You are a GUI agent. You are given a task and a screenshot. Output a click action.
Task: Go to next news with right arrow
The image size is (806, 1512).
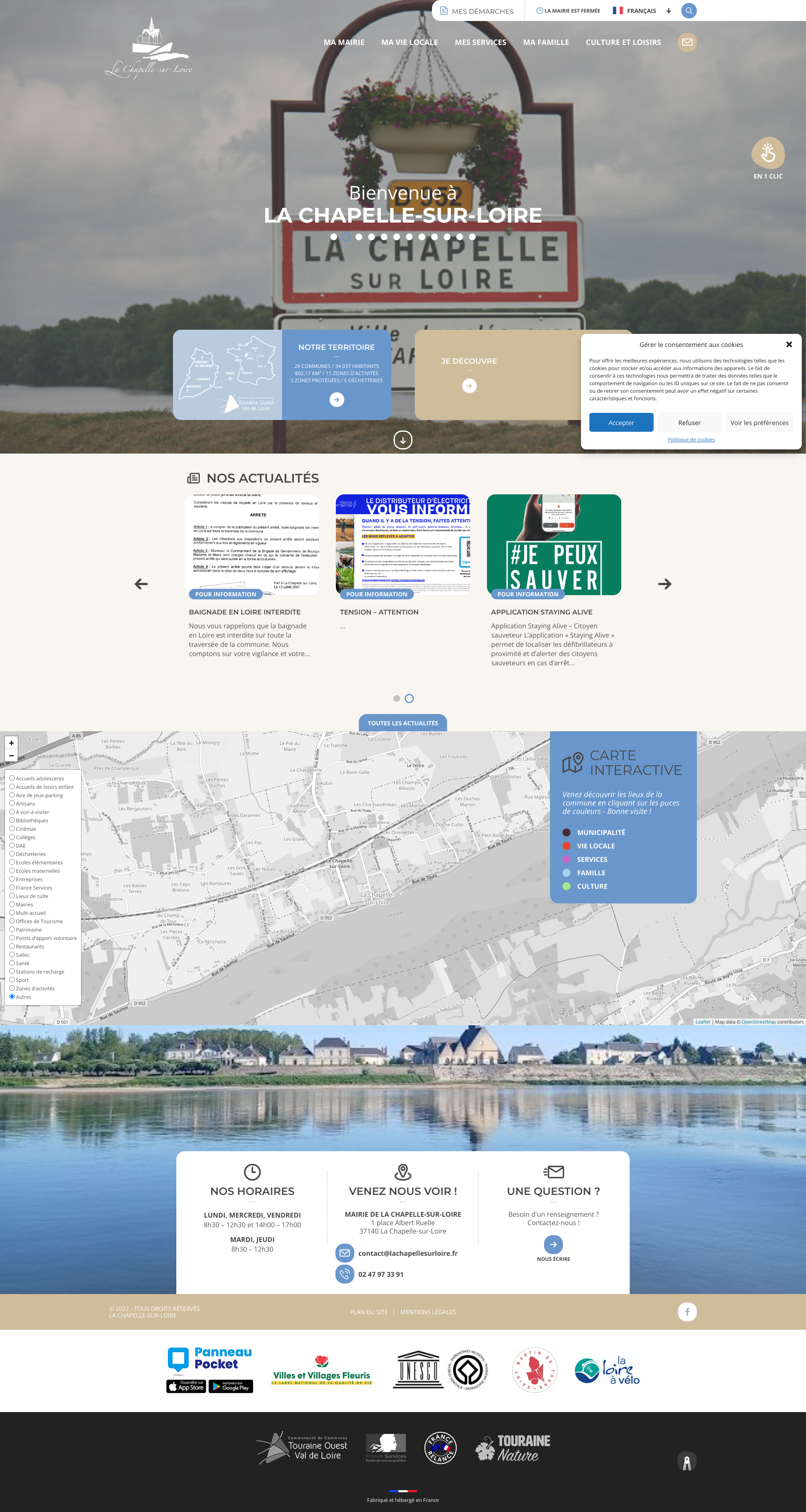click(x=664, y=584)
